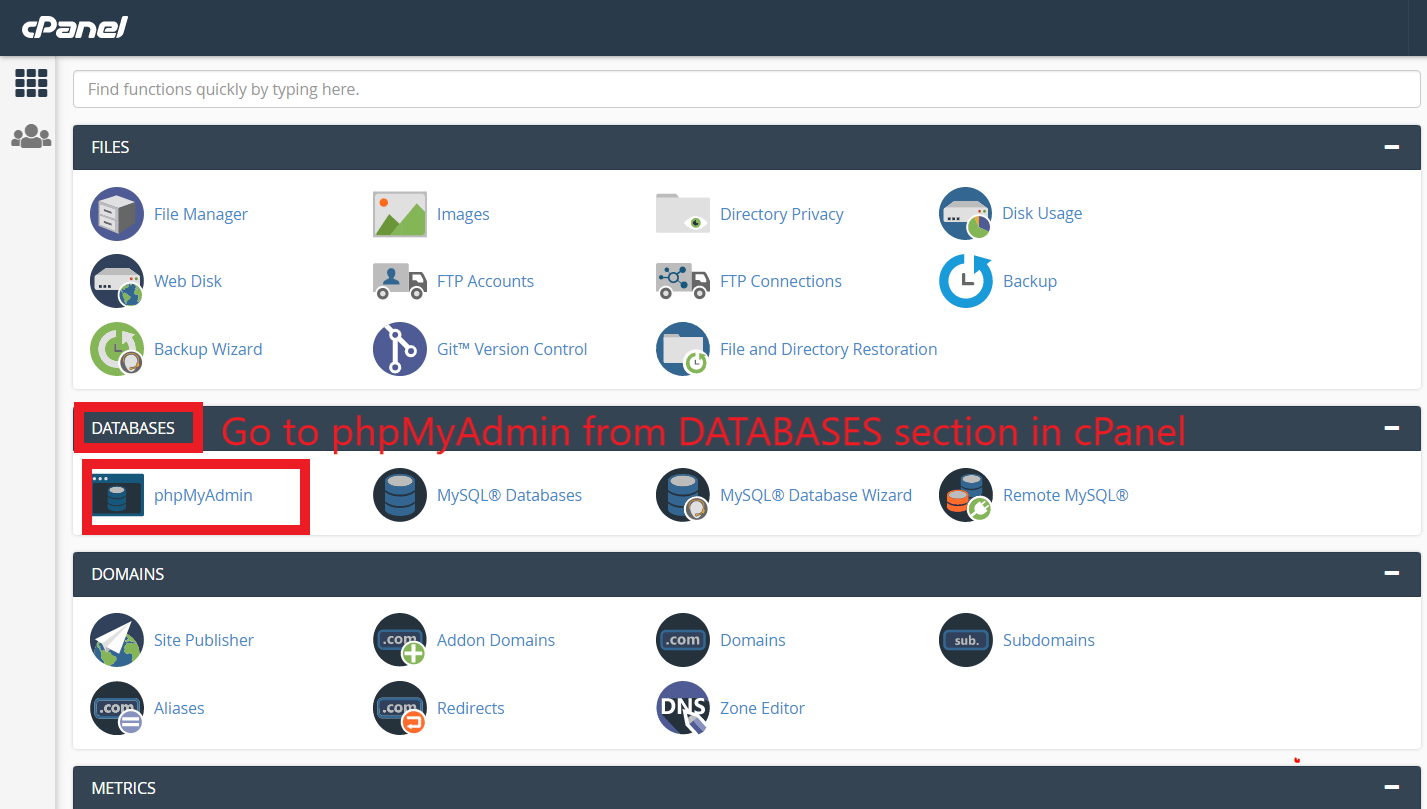Open the Web Disk icon

117,281
